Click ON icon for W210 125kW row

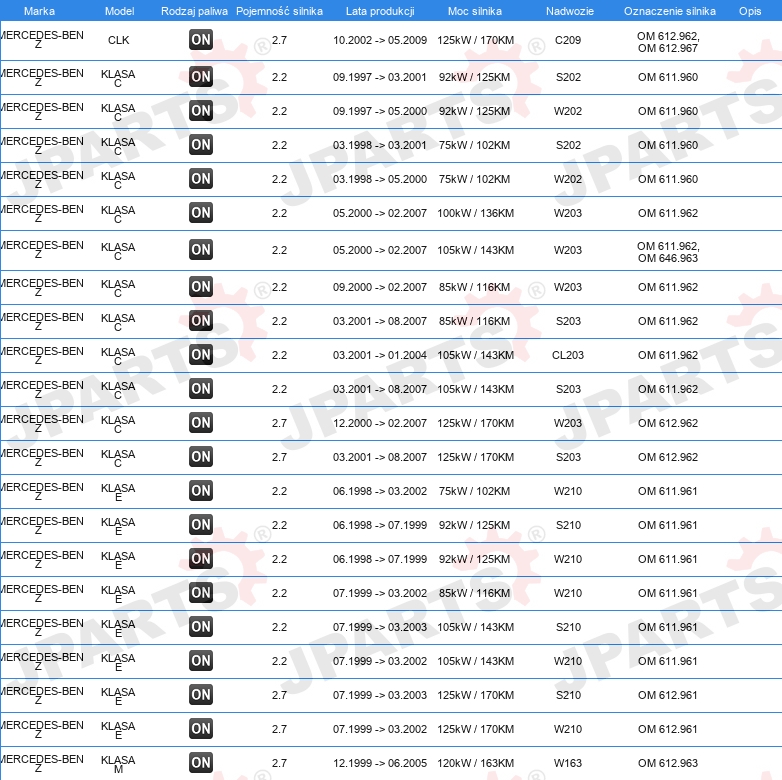pos(201,729)
